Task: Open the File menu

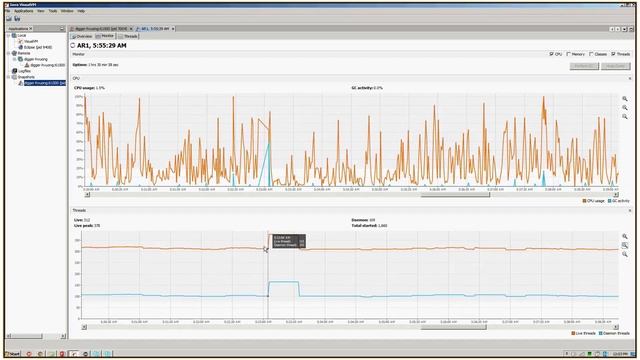Action: click(x=8, y=11)
